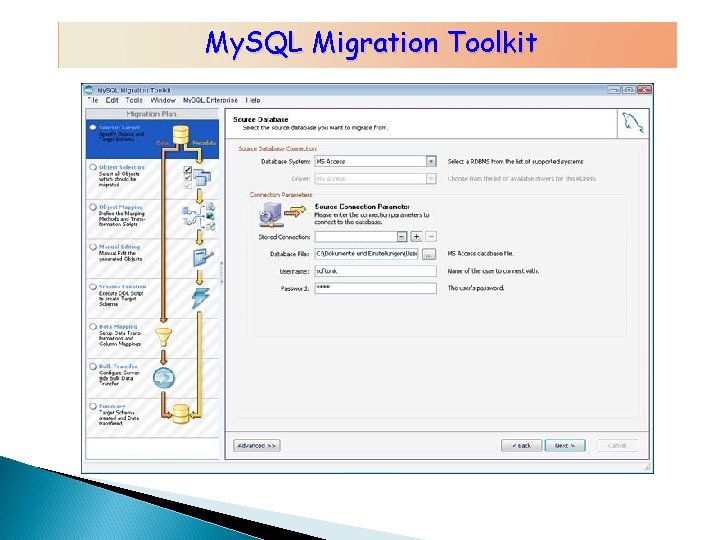Screen dimensions: 720x540
Task: Click the app icon in the title bar
Action: coord(89,90)
